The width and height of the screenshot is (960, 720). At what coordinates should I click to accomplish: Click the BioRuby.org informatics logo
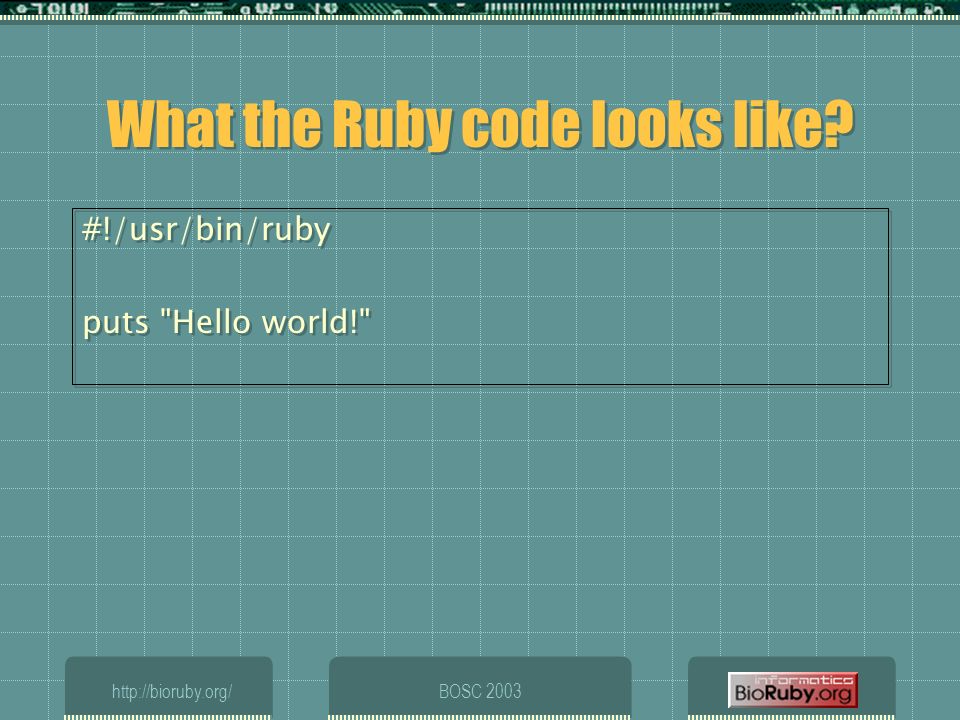pyautogui.click(x=793, y=690)
